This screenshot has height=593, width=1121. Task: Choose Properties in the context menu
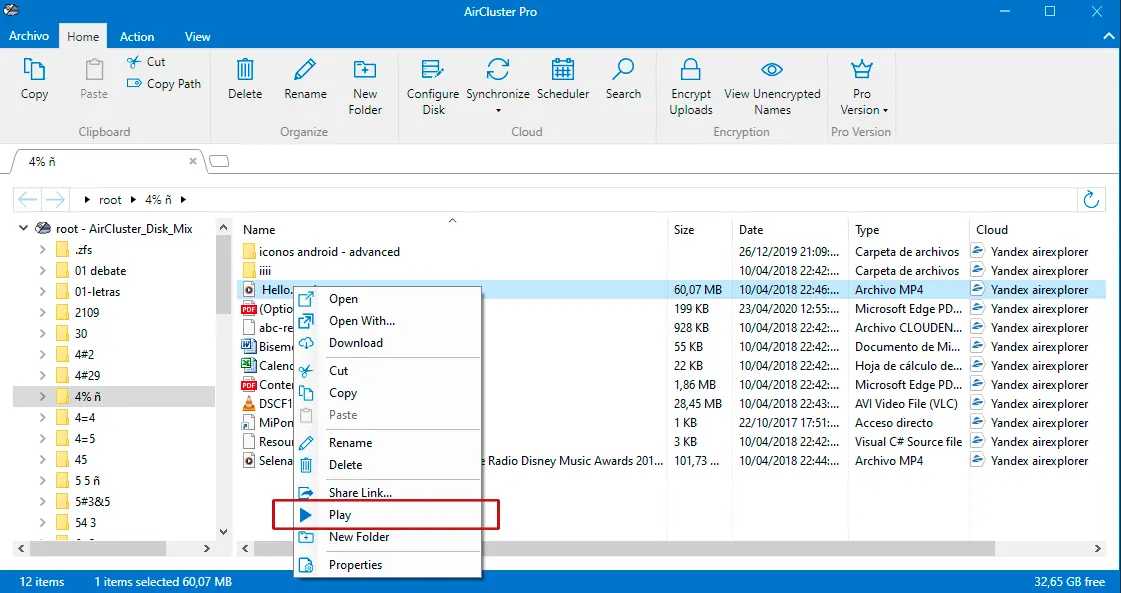coord(387,565)
